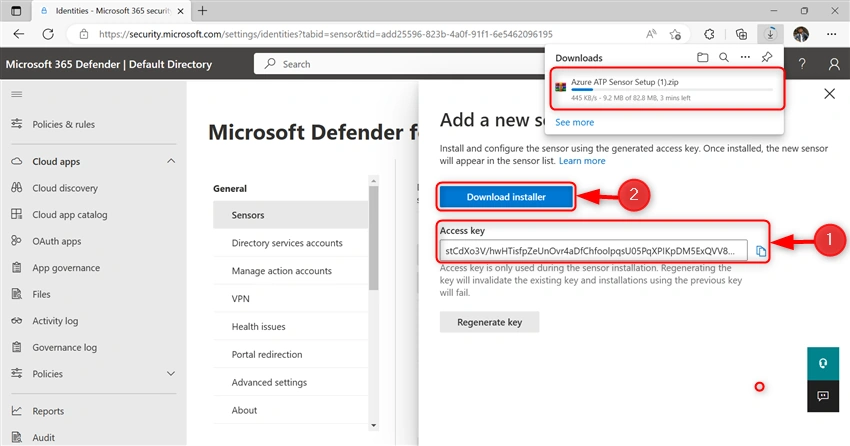The height and width of the screenshot is (446, 850).
Task: Copy the access key with copy icon
Action: coord(761,251)
